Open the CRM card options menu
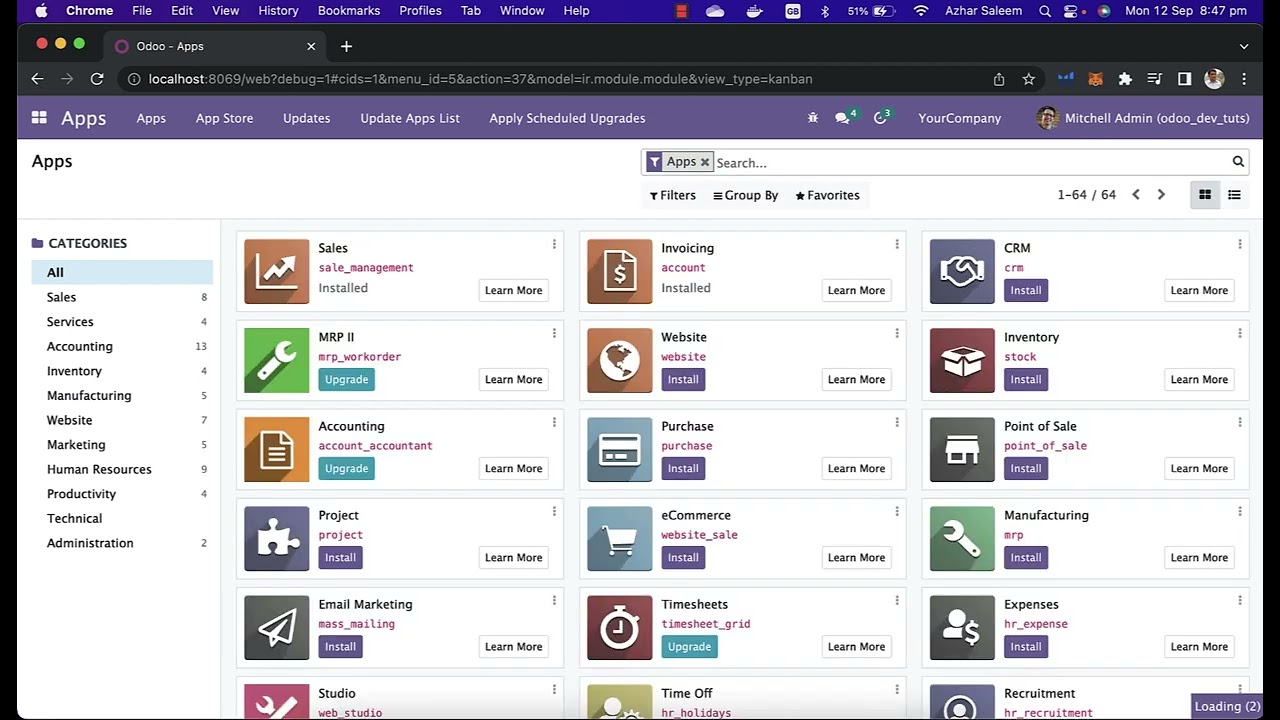This screenshot has width=1280, height=720. pos(1240,244)
